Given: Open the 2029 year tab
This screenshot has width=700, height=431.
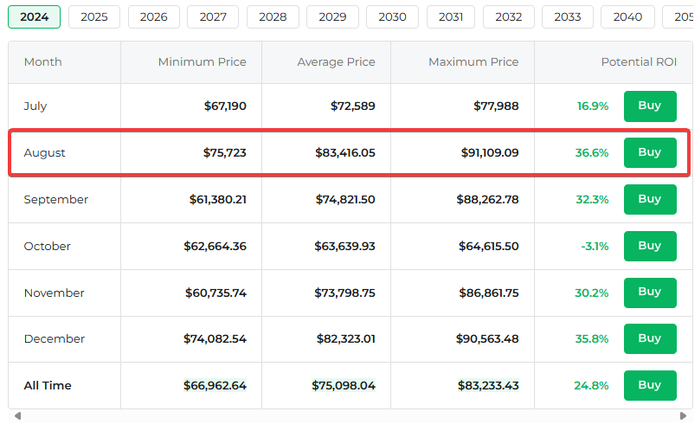Looking at the screenshot, I should (332, 17).
